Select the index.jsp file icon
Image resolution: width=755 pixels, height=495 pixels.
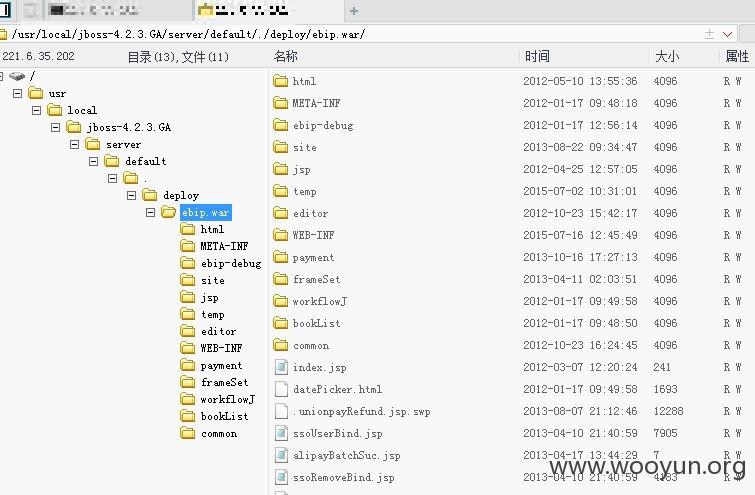pos(281,367)
